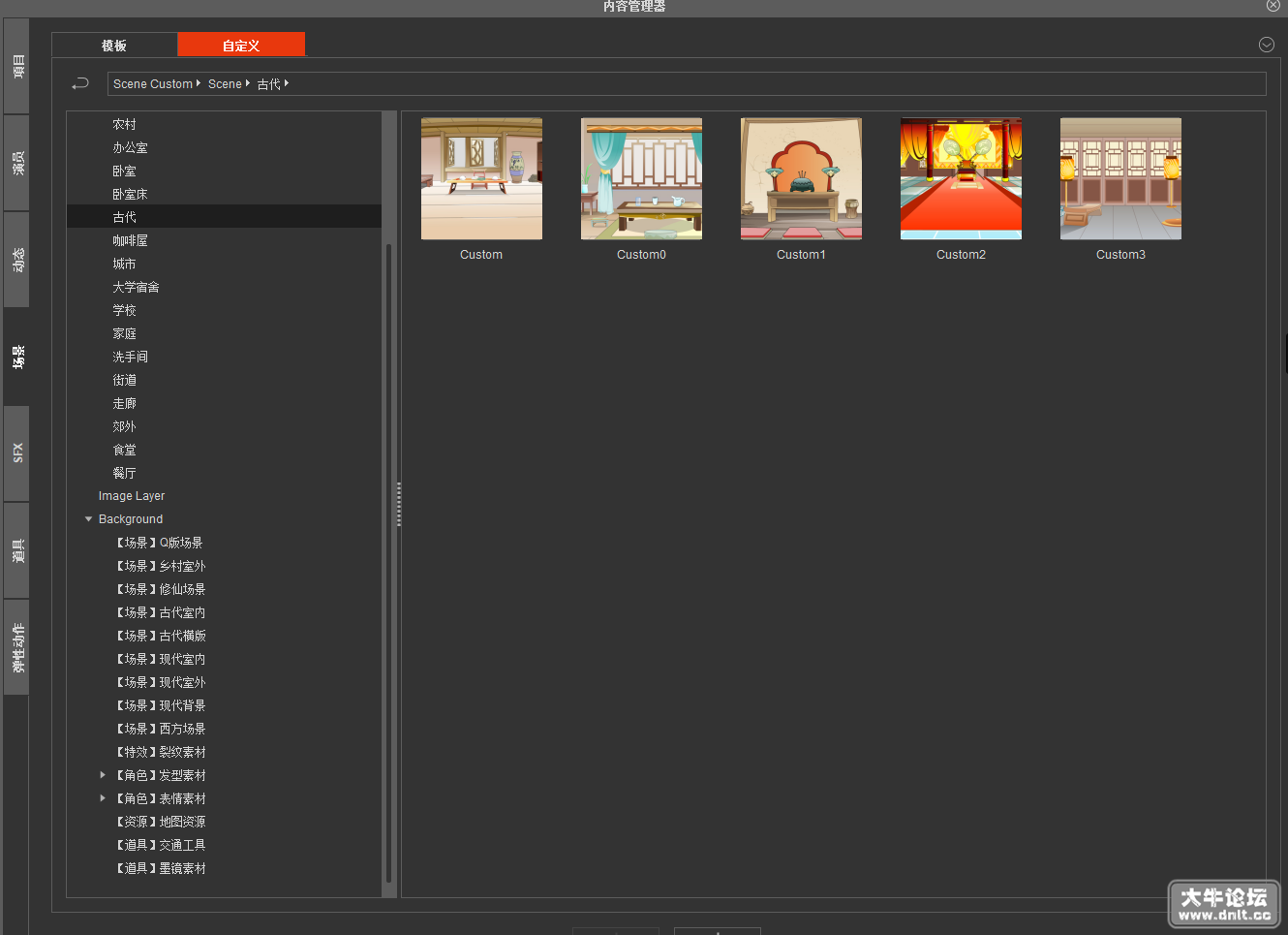1288x935 pixels.
Task: Click the panel splitter handle
Action: pyautogui.click(x=399, y=504)
